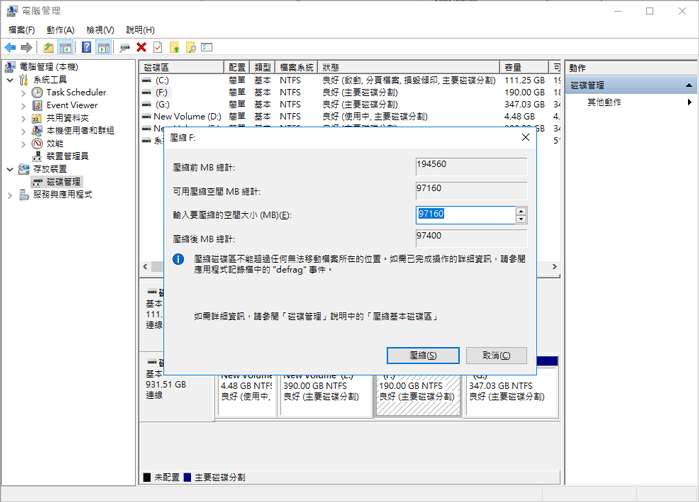Toggle the Show/Hide Action Pane icon
Viewport: 699px width, 502px height.
click(x=103, y=47)
